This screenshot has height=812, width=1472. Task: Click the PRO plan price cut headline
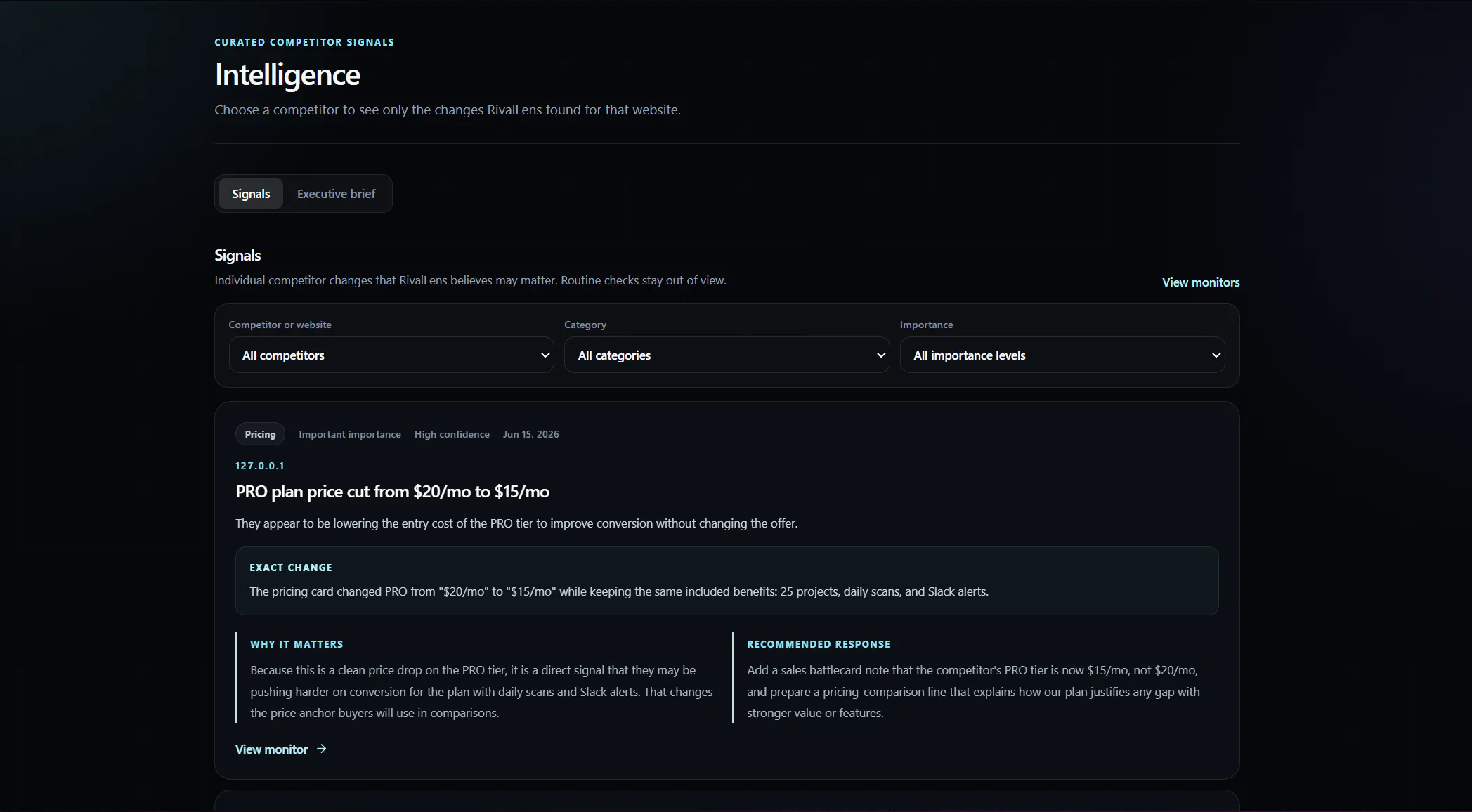coord(392,492)
